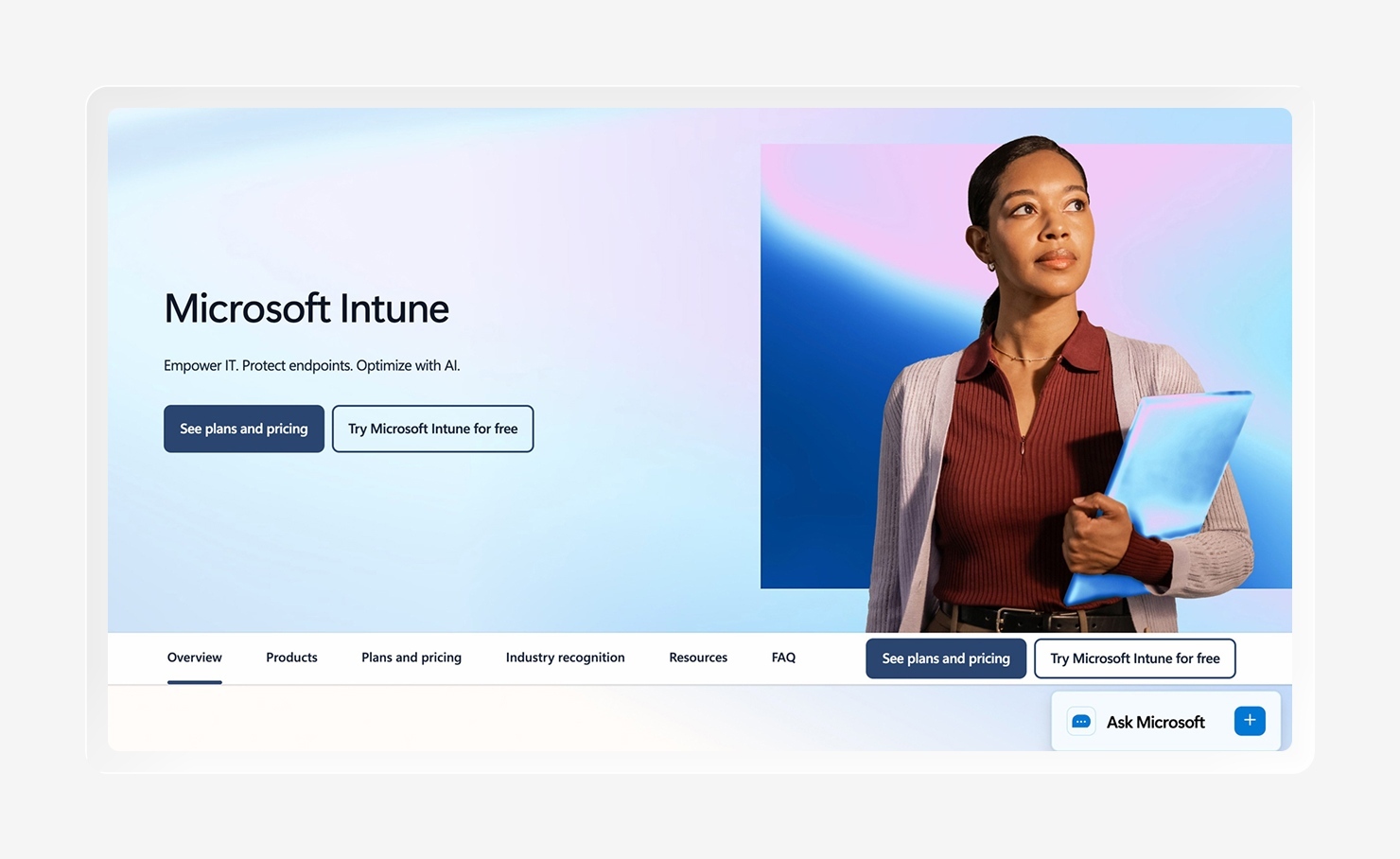Image resolution: width=1400 pixels, height=859 pixels.
Task: Go to Plans and pricing tab
Action: coord(411,657)
